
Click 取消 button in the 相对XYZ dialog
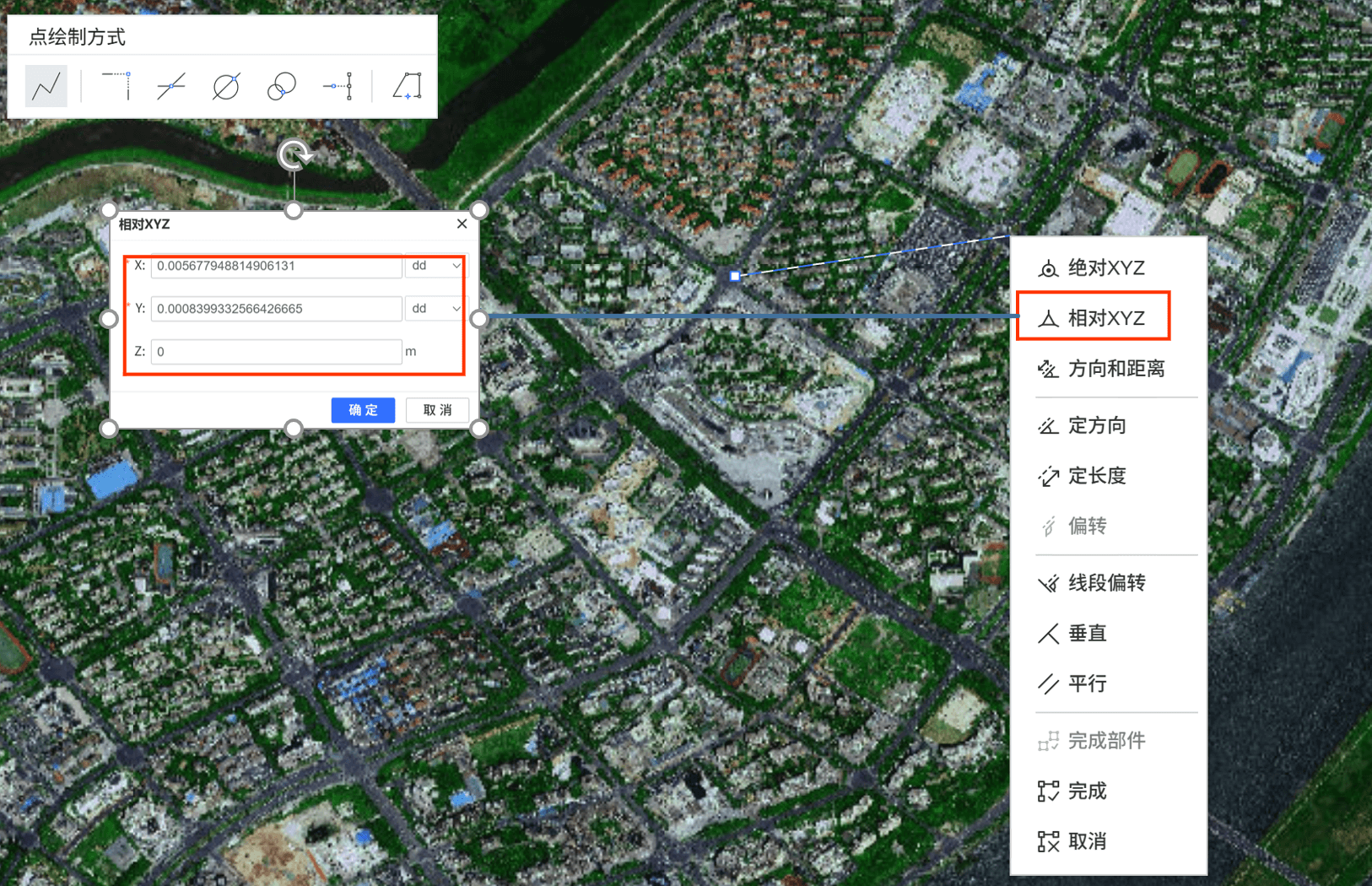pyautogui.click(x=437, y=410)
